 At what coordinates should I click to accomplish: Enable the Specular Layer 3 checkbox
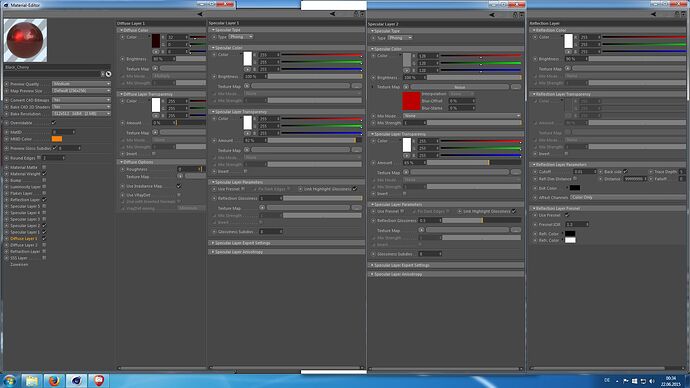coord(44,219)
